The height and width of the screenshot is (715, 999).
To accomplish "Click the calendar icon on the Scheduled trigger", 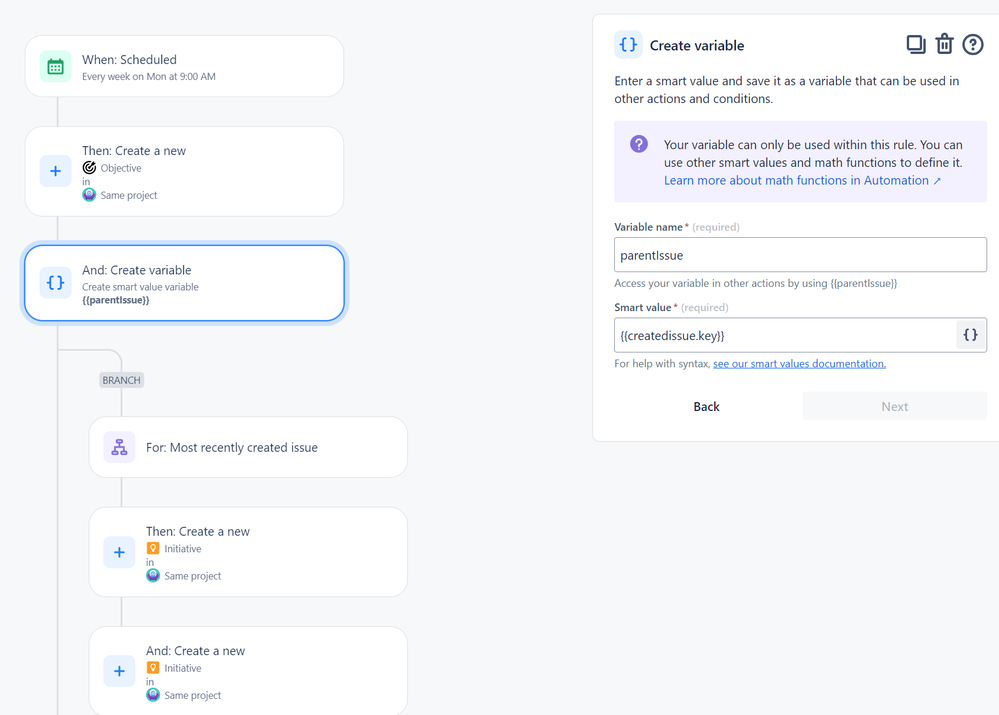I will point(56,67).
